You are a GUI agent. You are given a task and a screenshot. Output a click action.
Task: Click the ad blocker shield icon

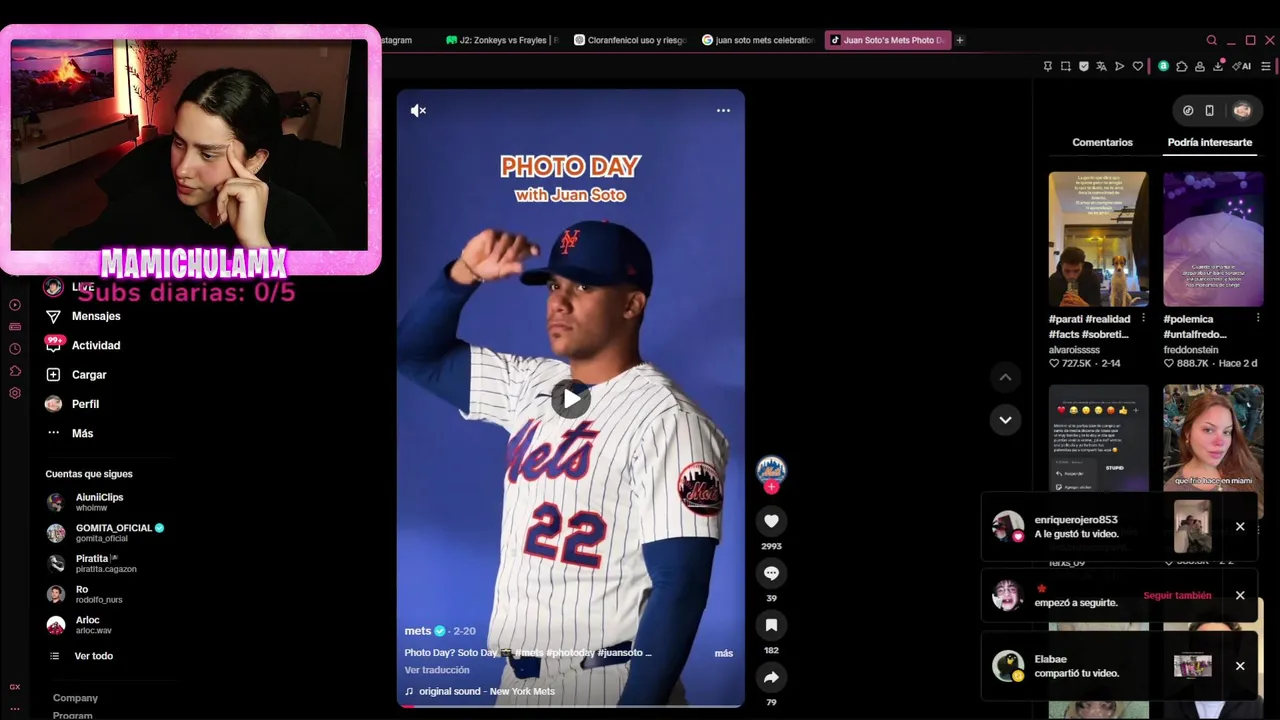point(1083,66)
